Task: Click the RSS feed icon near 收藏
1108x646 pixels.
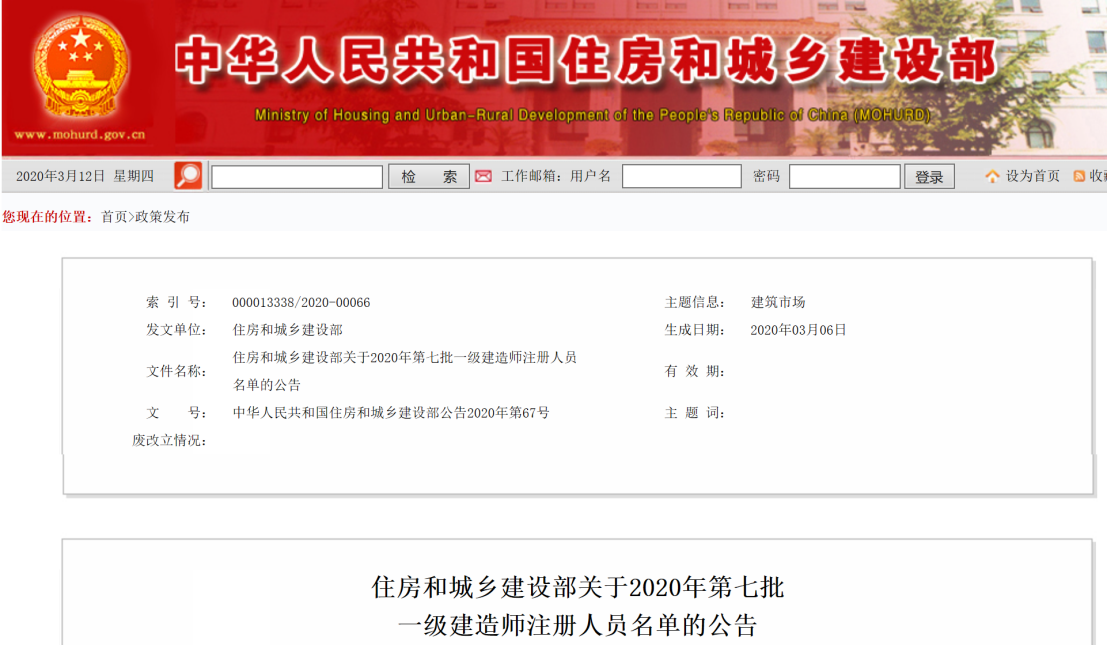Action: point(1079,176)
